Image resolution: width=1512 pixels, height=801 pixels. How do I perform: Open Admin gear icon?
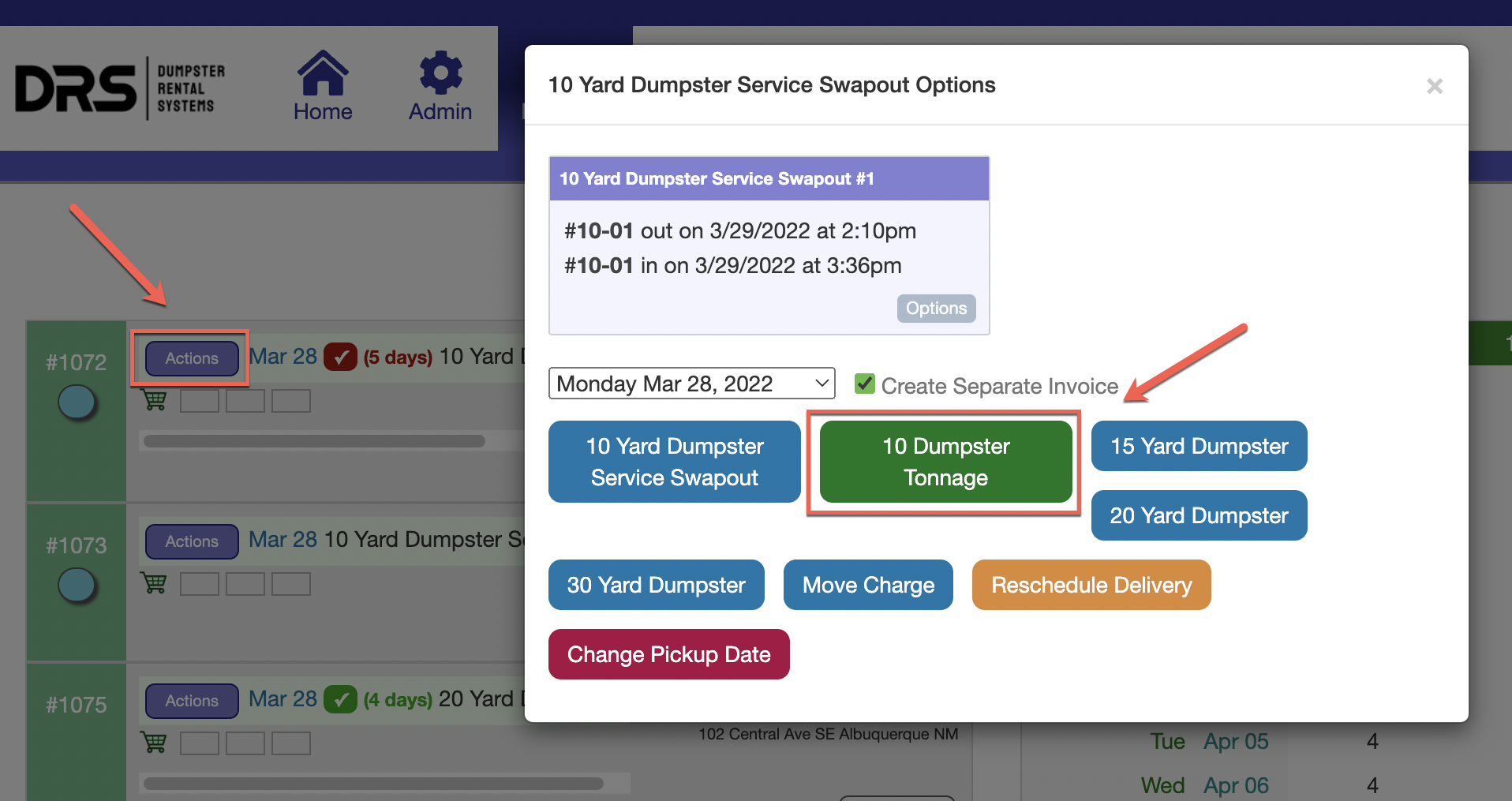[x=440, y=73]
